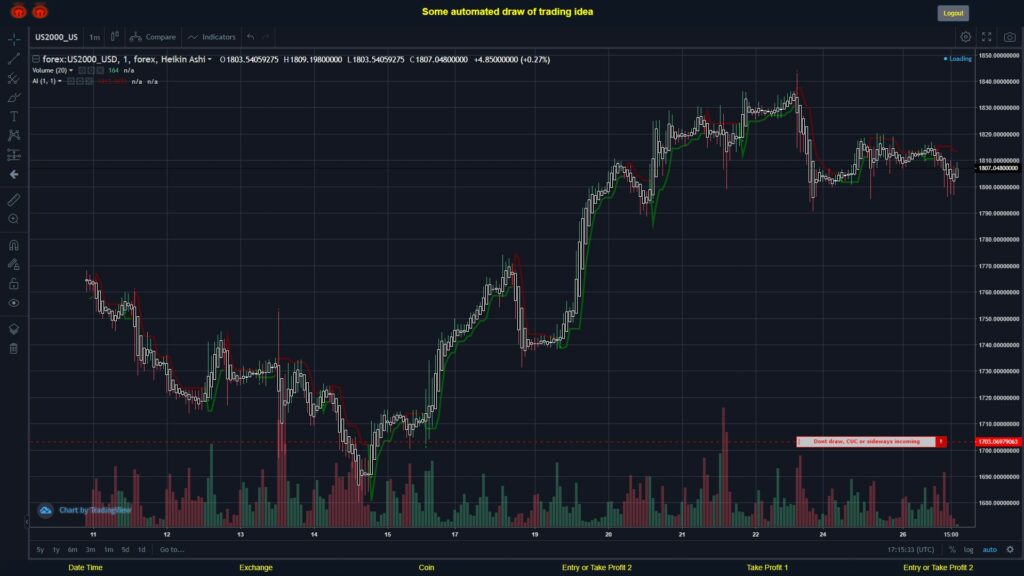Click the current price 1807.048 label
Image resolution: width=1024 pixels, height=576 pixels.
click(998, 168)
